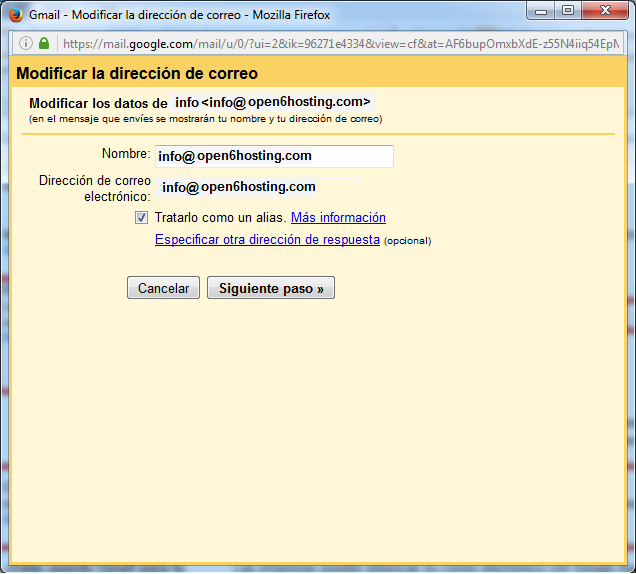The image size is (636, 574).
Task: Click the 'Modificar la dirección de correo' heading
Action: [137, 74]
